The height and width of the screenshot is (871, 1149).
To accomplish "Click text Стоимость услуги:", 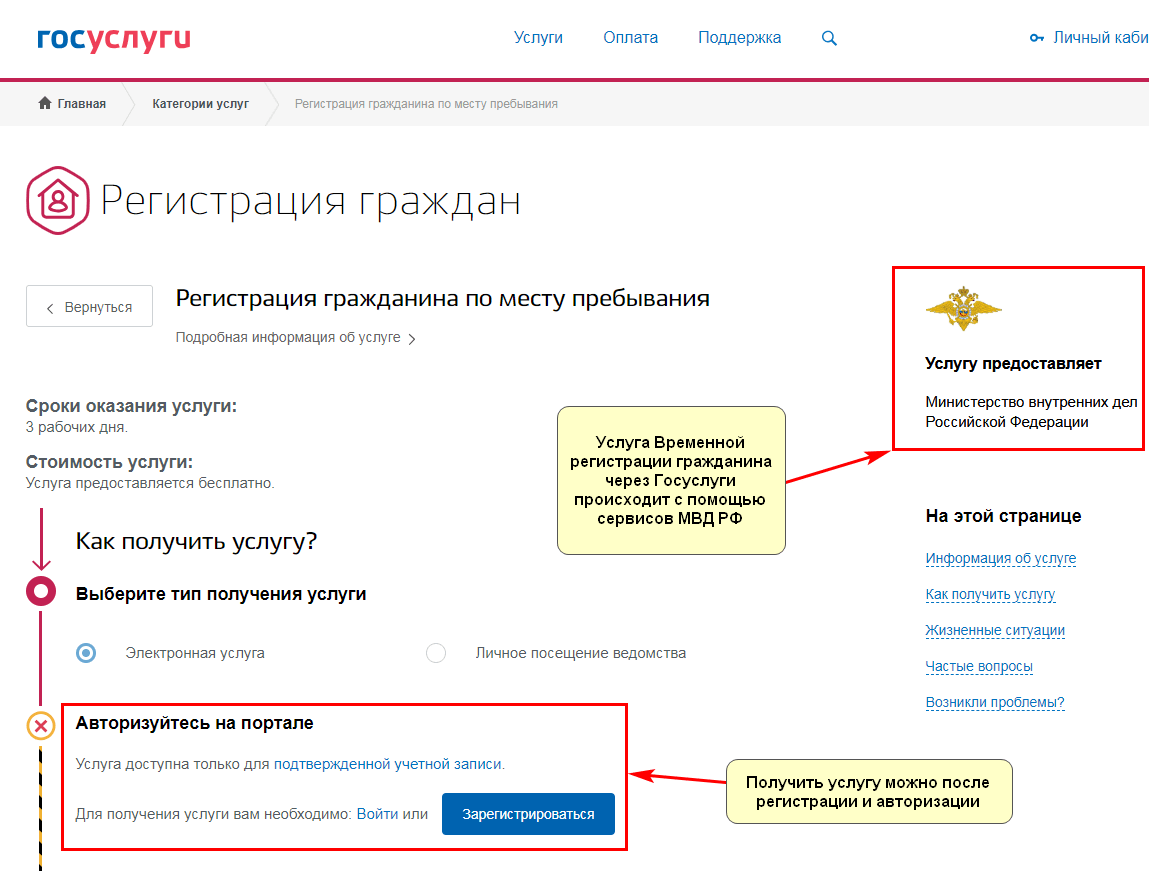I will (x=109, y=462).
